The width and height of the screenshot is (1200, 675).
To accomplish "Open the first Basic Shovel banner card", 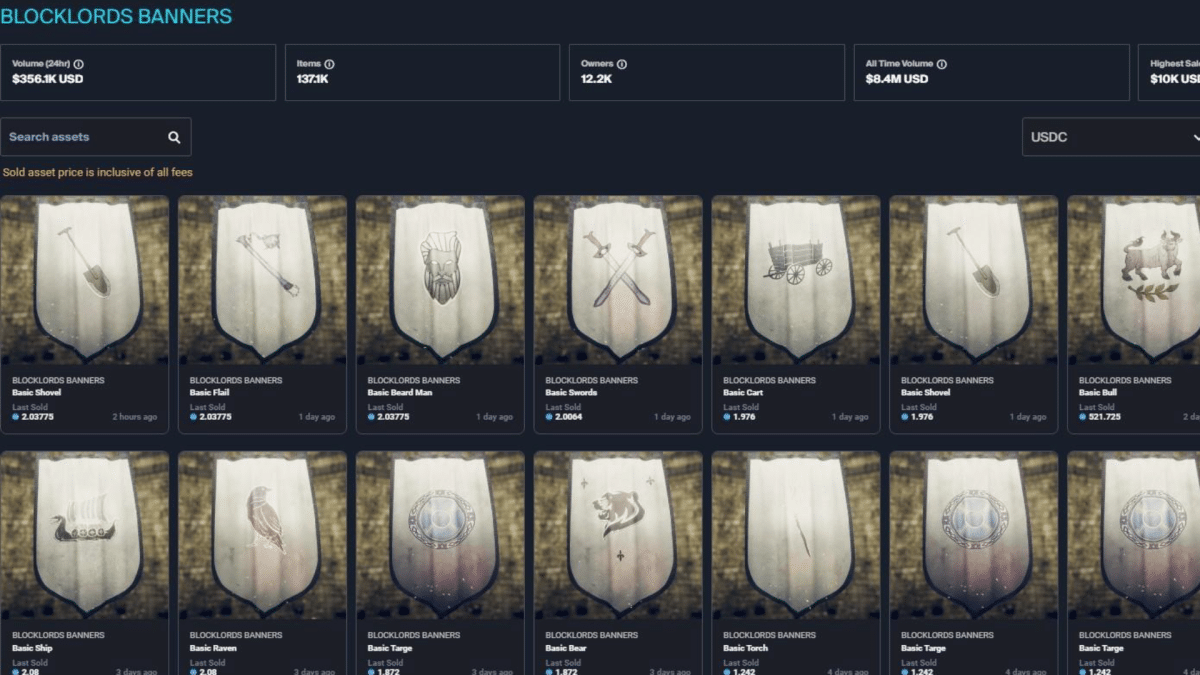I will click(x=84, y=315).
